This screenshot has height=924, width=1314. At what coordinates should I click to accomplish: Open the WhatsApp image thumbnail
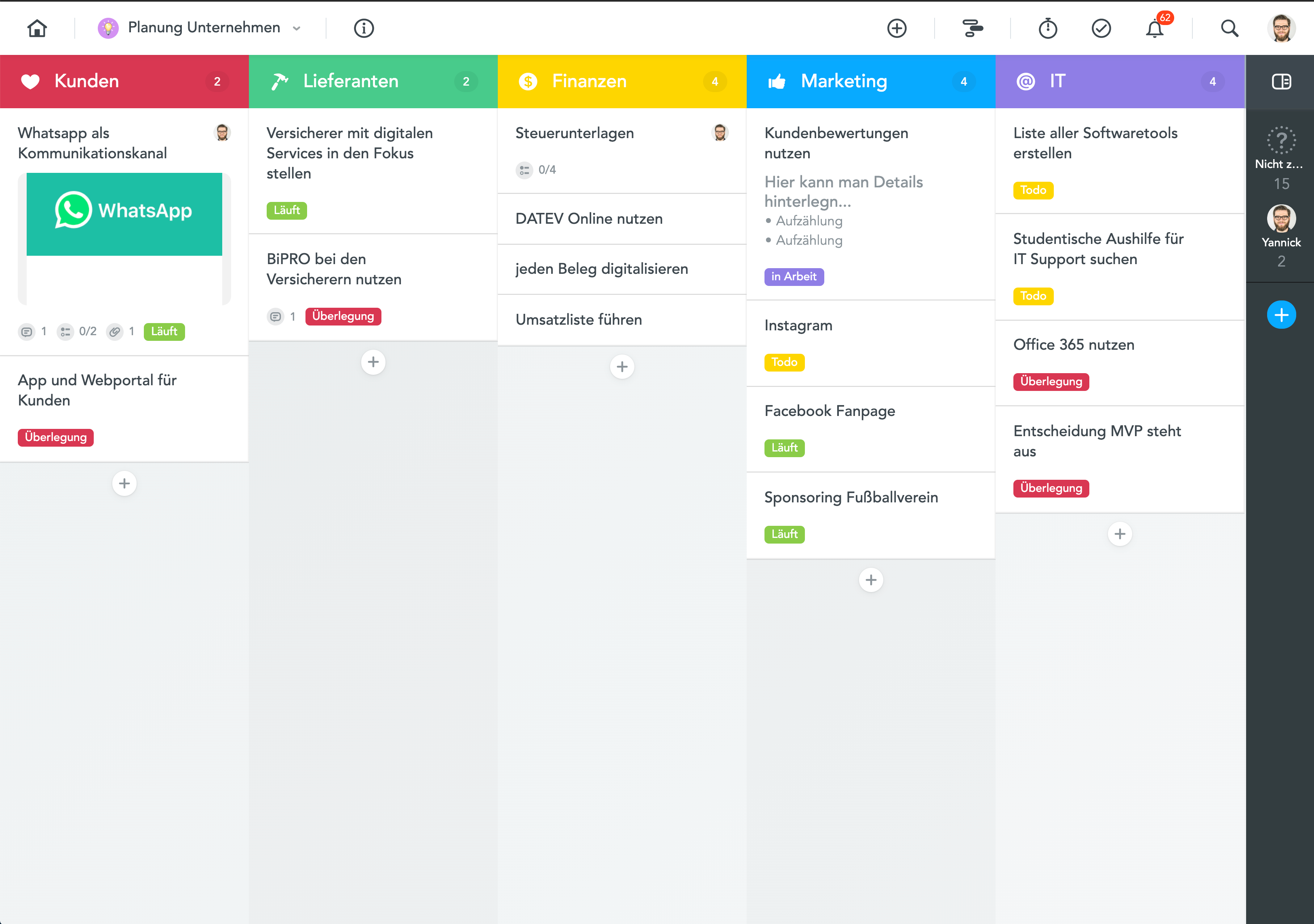(124, 214)
